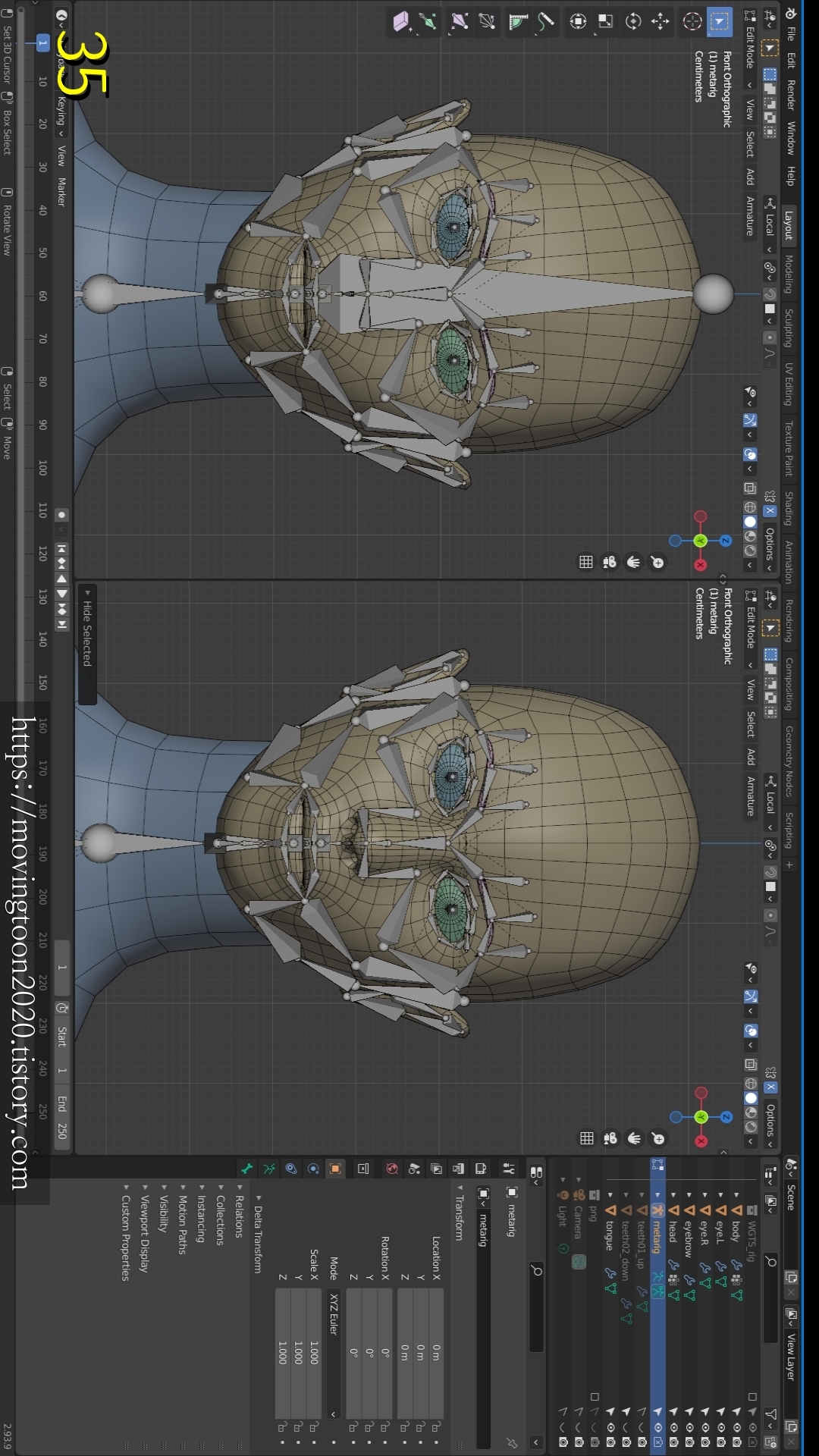
Task: Expand the Motion Paths panel
Action: pyautogui.click(x=182, y=1219)
